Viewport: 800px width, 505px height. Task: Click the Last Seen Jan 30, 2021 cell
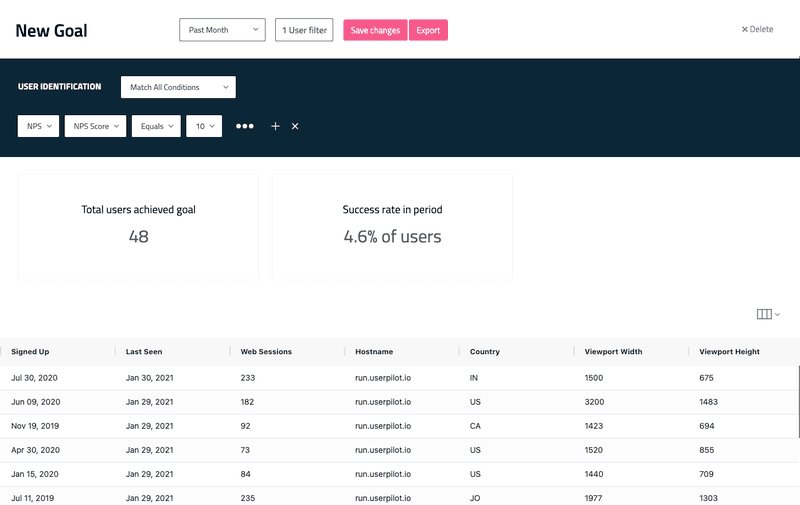click(149, 378)
